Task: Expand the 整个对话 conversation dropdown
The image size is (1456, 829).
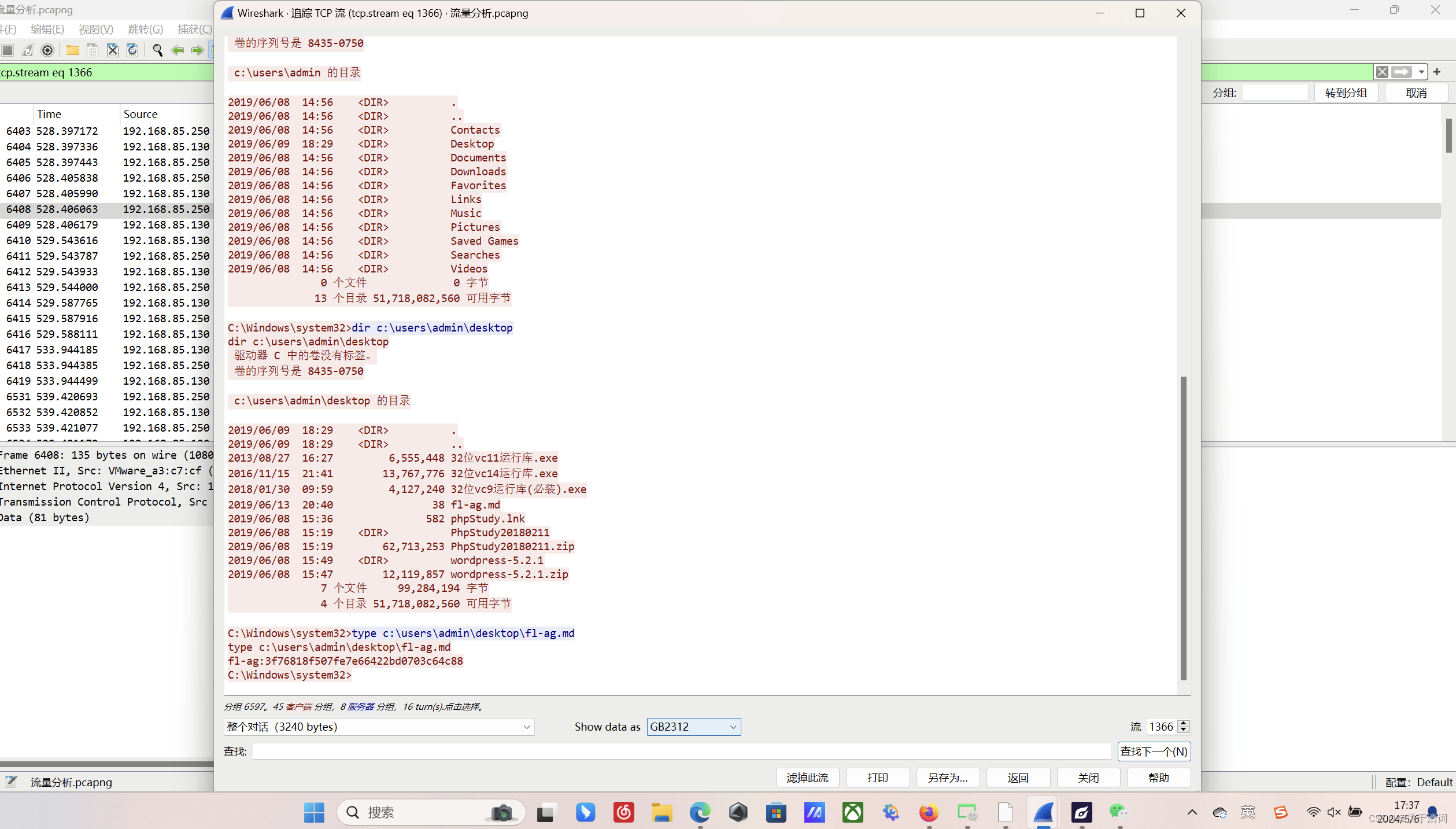Action: click(x=379, y=727)
